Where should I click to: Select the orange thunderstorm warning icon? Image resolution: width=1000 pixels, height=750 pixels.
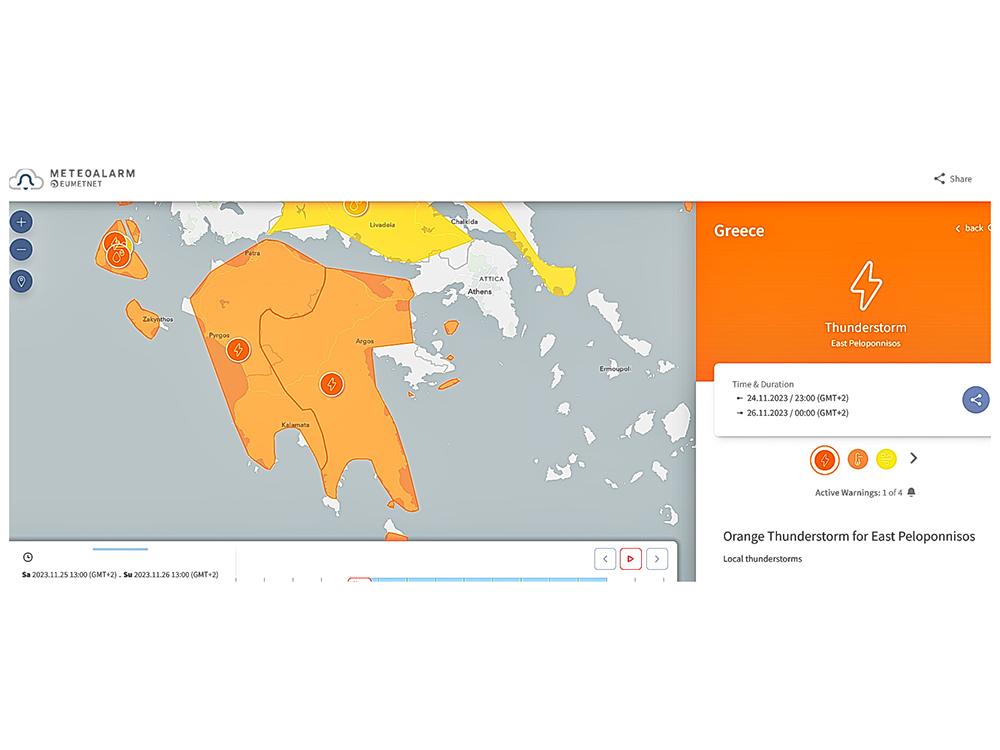pyautogui.click(x=825, y=460)
